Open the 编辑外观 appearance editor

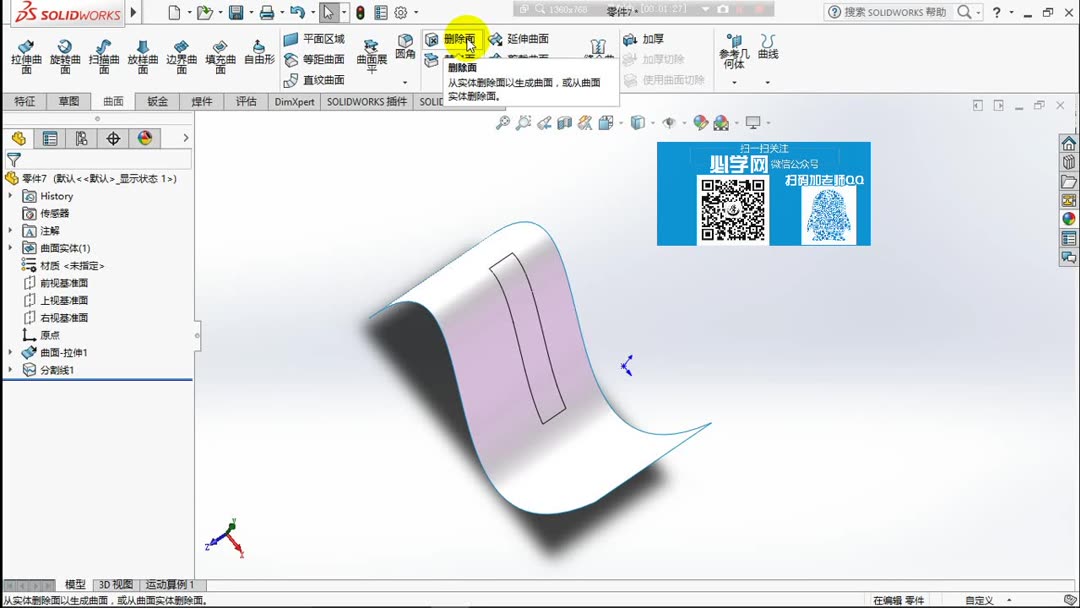point(701,122)
